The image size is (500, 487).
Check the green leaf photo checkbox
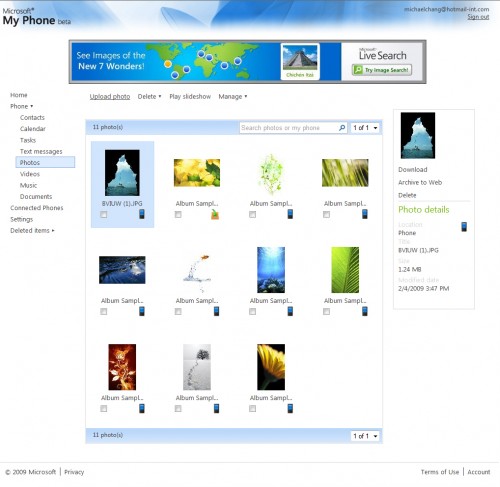click(x=326, y=311)
